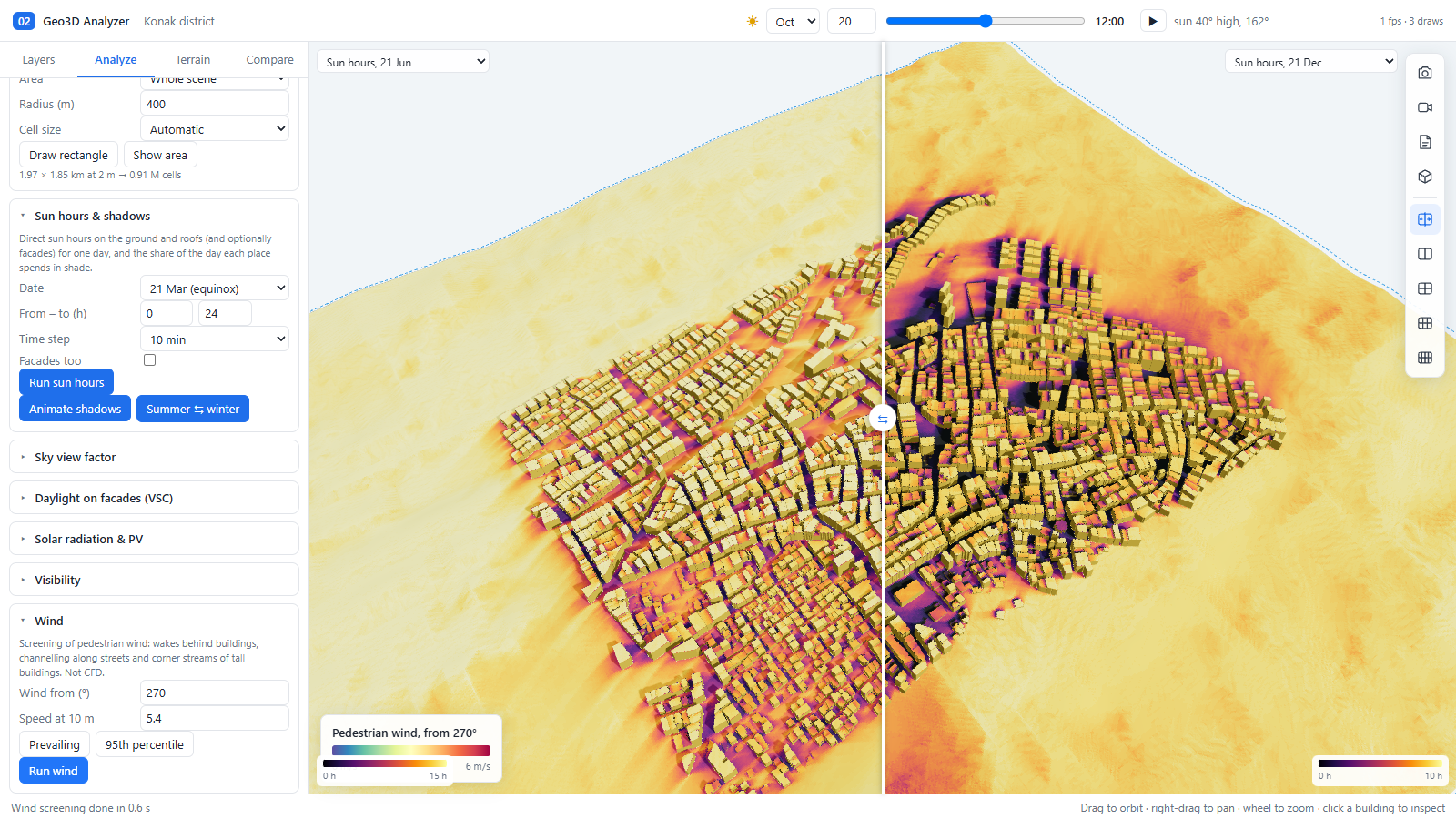Screen dimensions: 1456x819
Task: Click the Run wind button
Action: (x=54, y=771)
